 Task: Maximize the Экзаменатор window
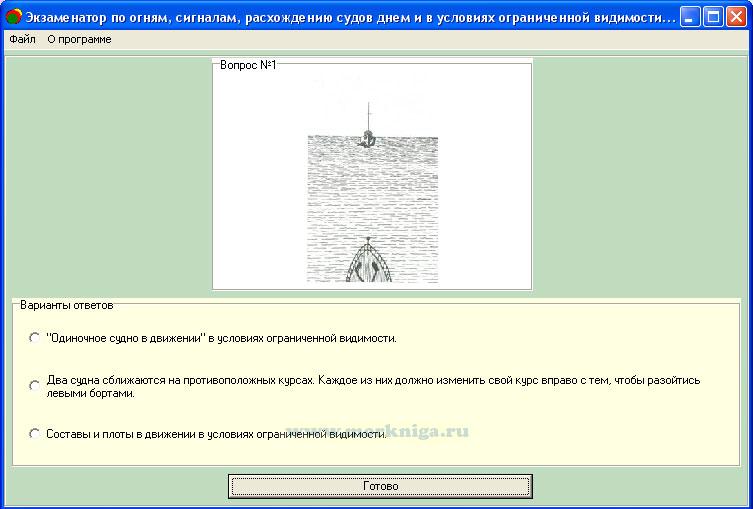pos(714,17)
